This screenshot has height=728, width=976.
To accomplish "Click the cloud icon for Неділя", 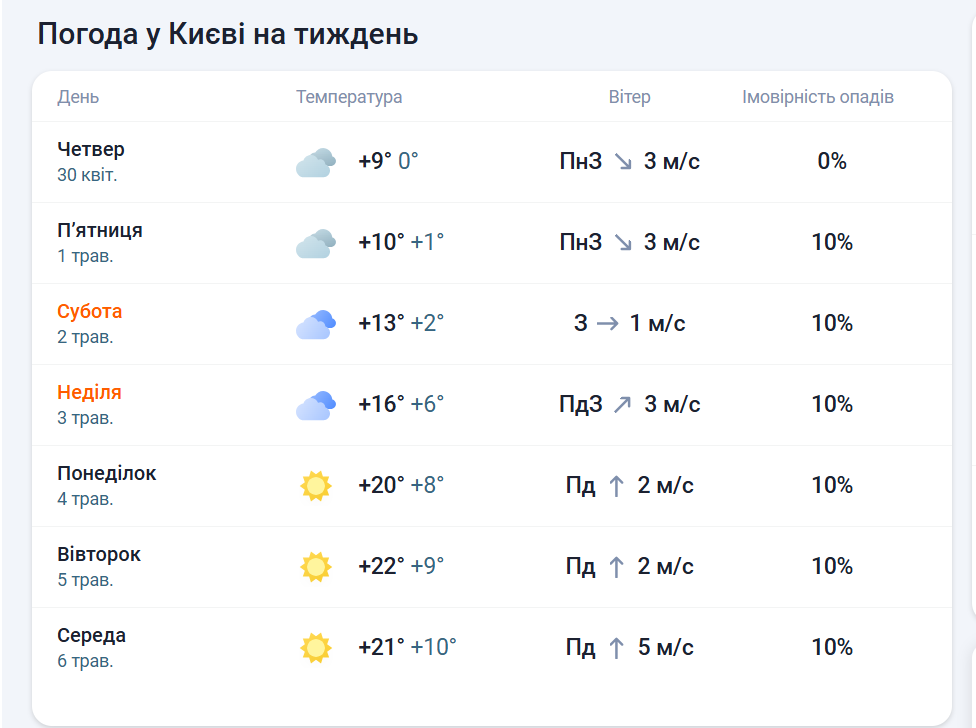I will point(315,405).
